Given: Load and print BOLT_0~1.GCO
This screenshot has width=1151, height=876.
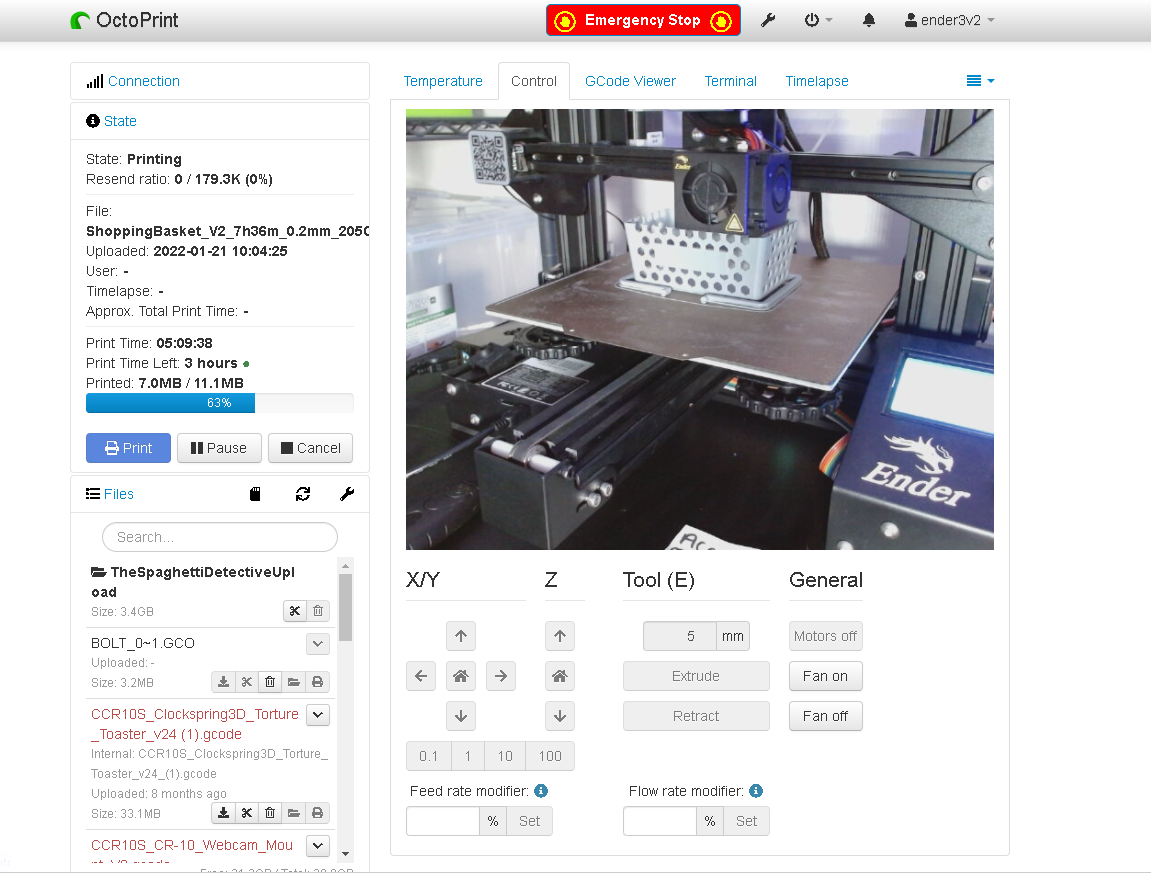Looking at the screenshot, I should 317,682.
